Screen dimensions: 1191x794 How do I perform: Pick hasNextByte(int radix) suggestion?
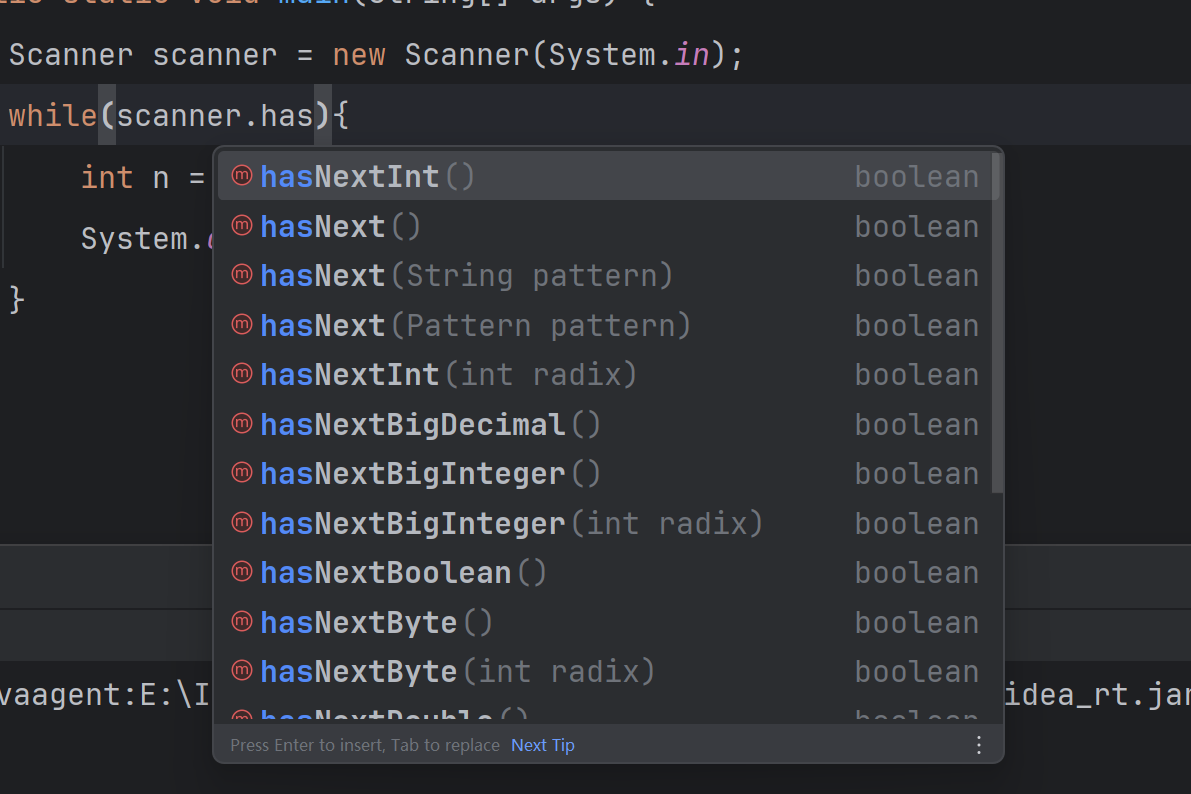[x=608, y=672]
